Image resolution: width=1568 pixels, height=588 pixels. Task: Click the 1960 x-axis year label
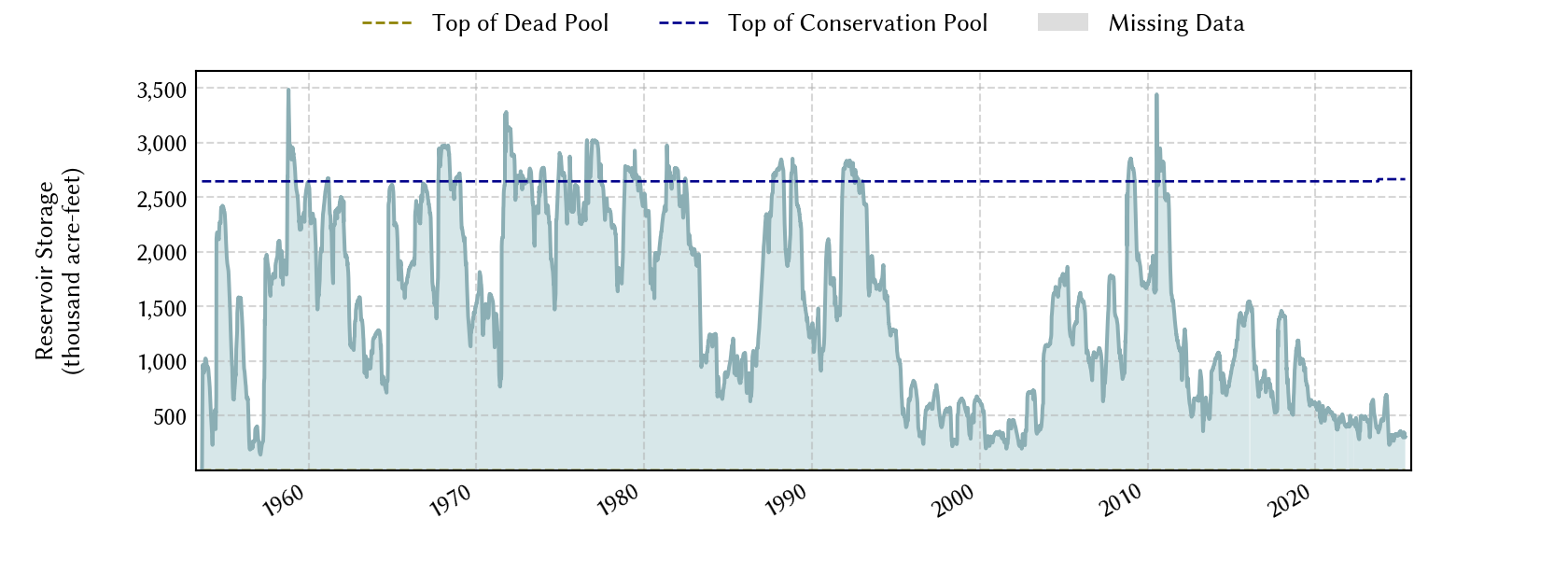pyautogui.click(x=283, y=501)
